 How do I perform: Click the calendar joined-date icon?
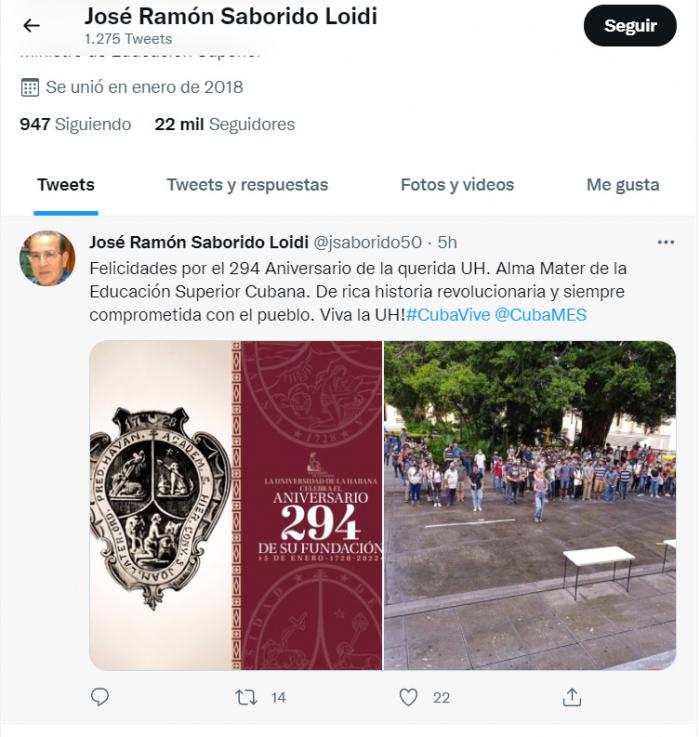click(30, 87)
